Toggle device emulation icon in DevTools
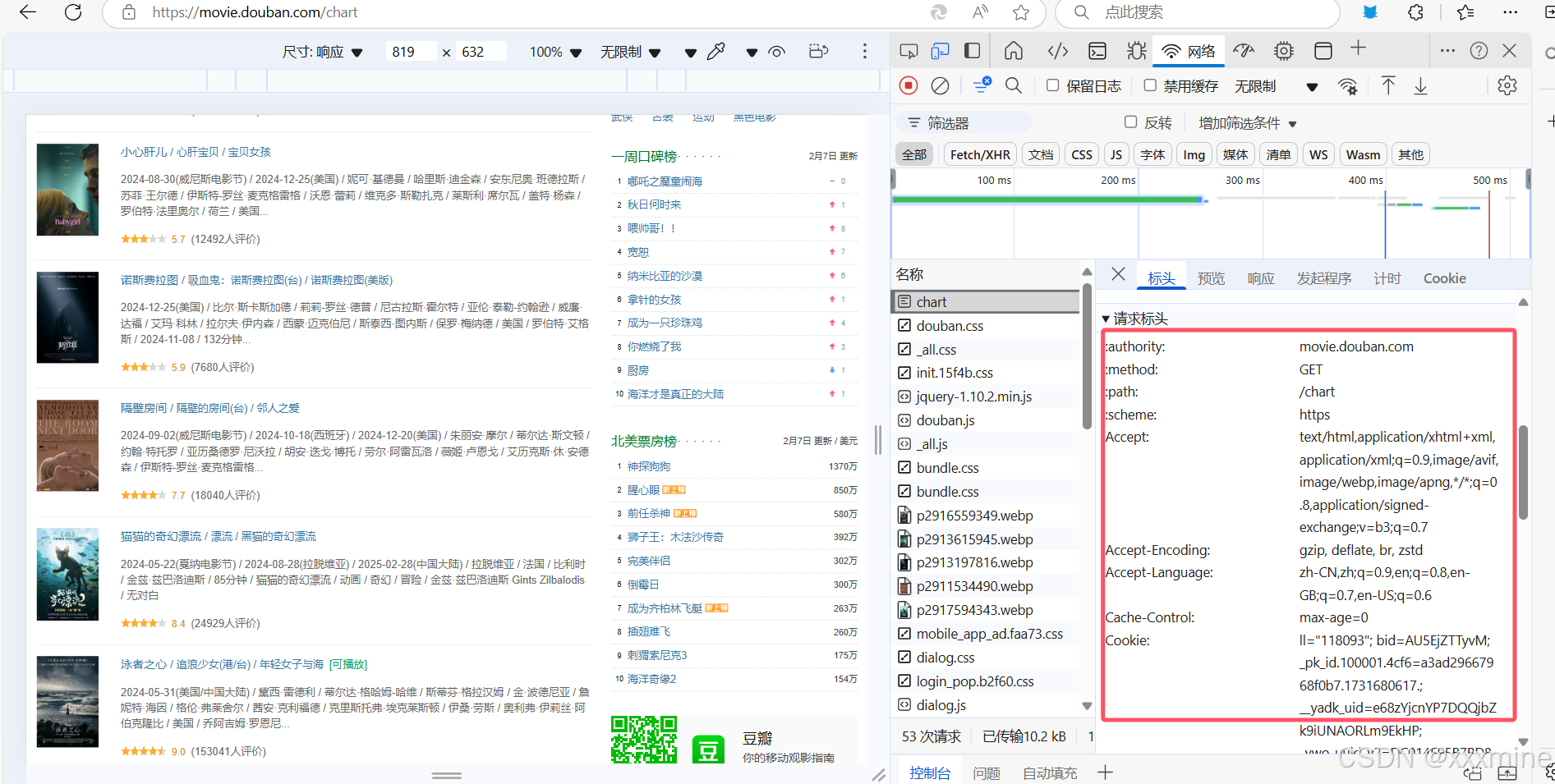 tap(940, 51)
